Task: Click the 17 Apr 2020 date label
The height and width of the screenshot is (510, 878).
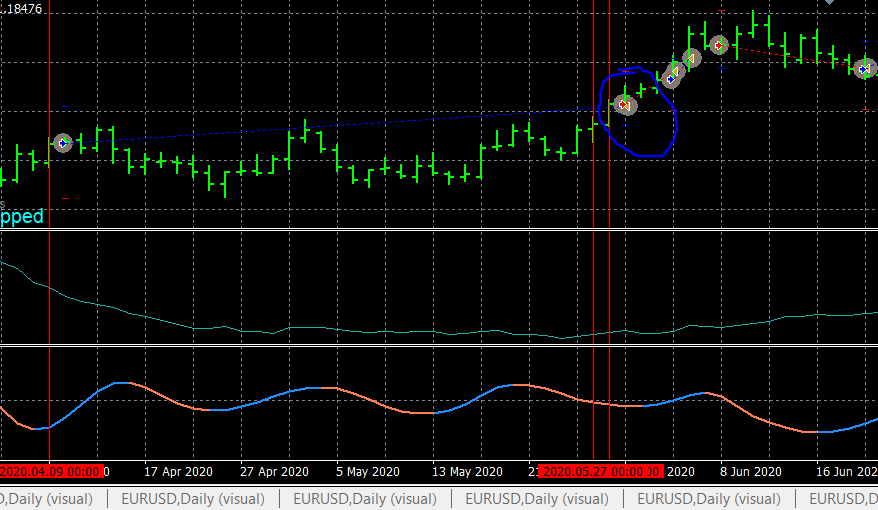Action: 178,472
